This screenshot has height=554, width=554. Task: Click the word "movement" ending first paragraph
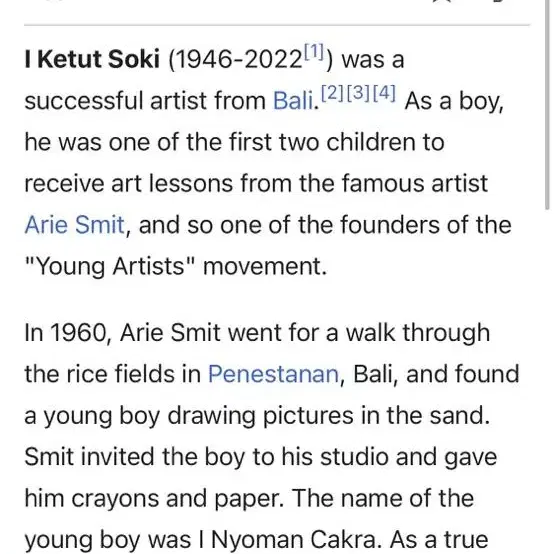(x=262, y=266)
